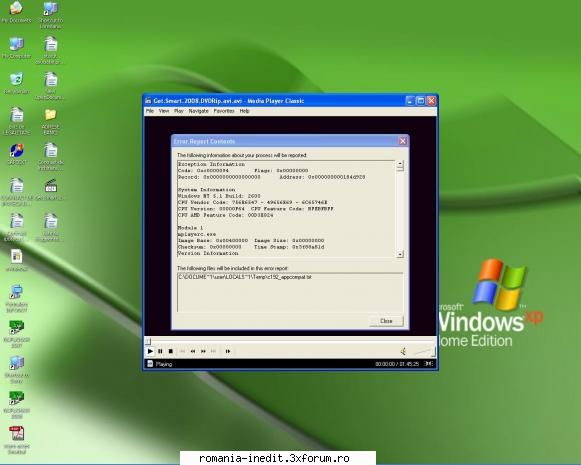Open the Play menu
581x465 pixels.
click(x=179, y=111)
